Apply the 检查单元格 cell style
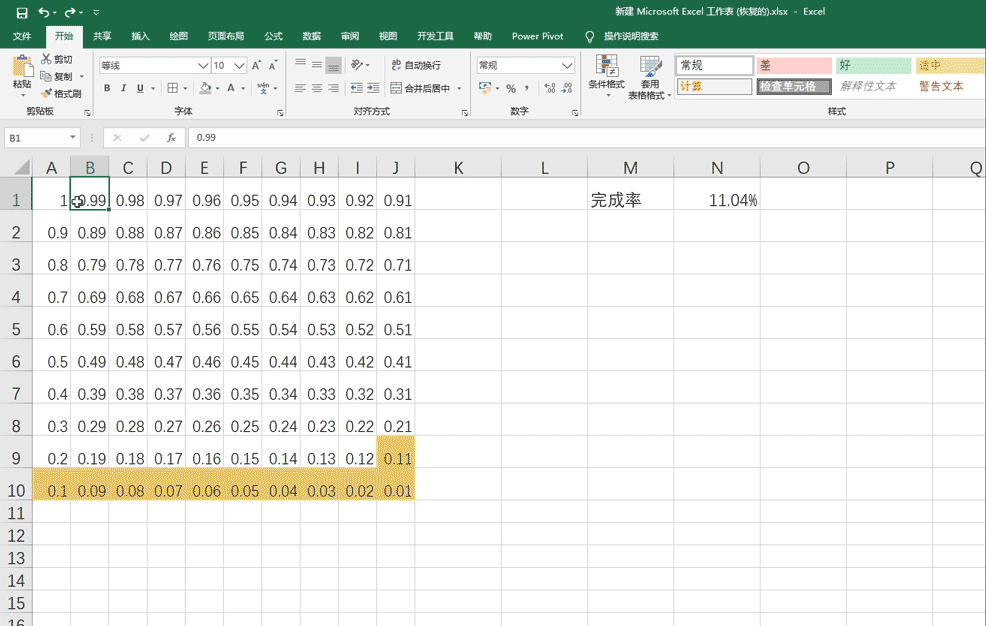The width and height of the screenshot is (986, 626). [x=794, y=86]
